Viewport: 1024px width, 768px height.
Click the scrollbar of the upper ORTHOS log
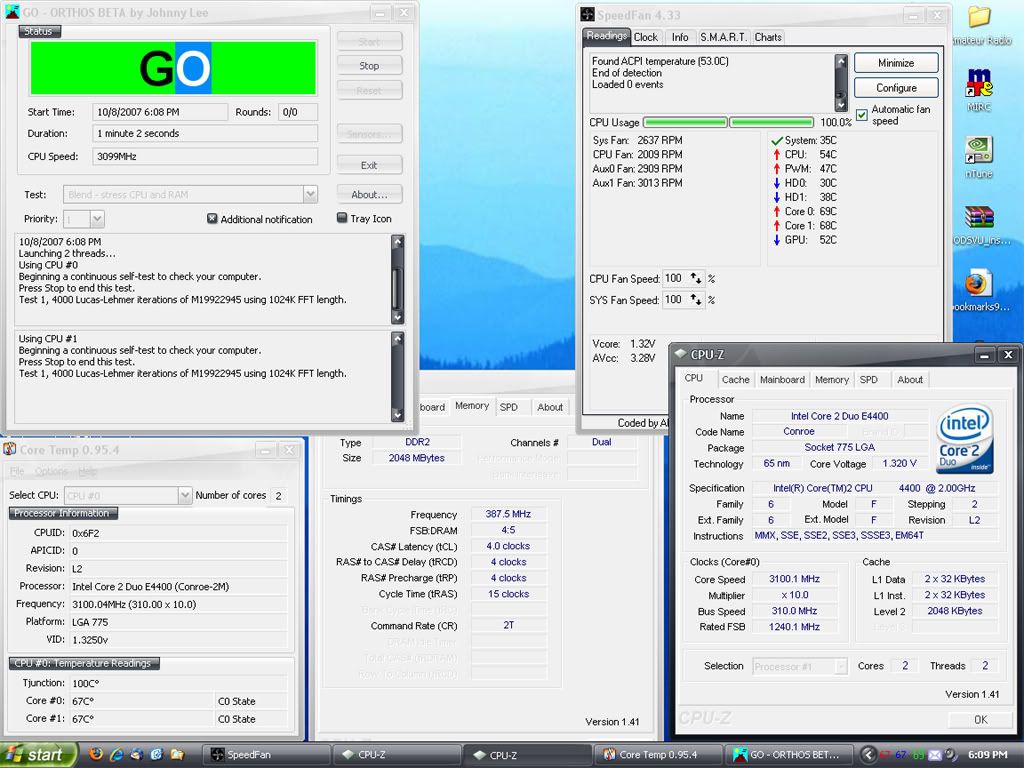(398, 280)
